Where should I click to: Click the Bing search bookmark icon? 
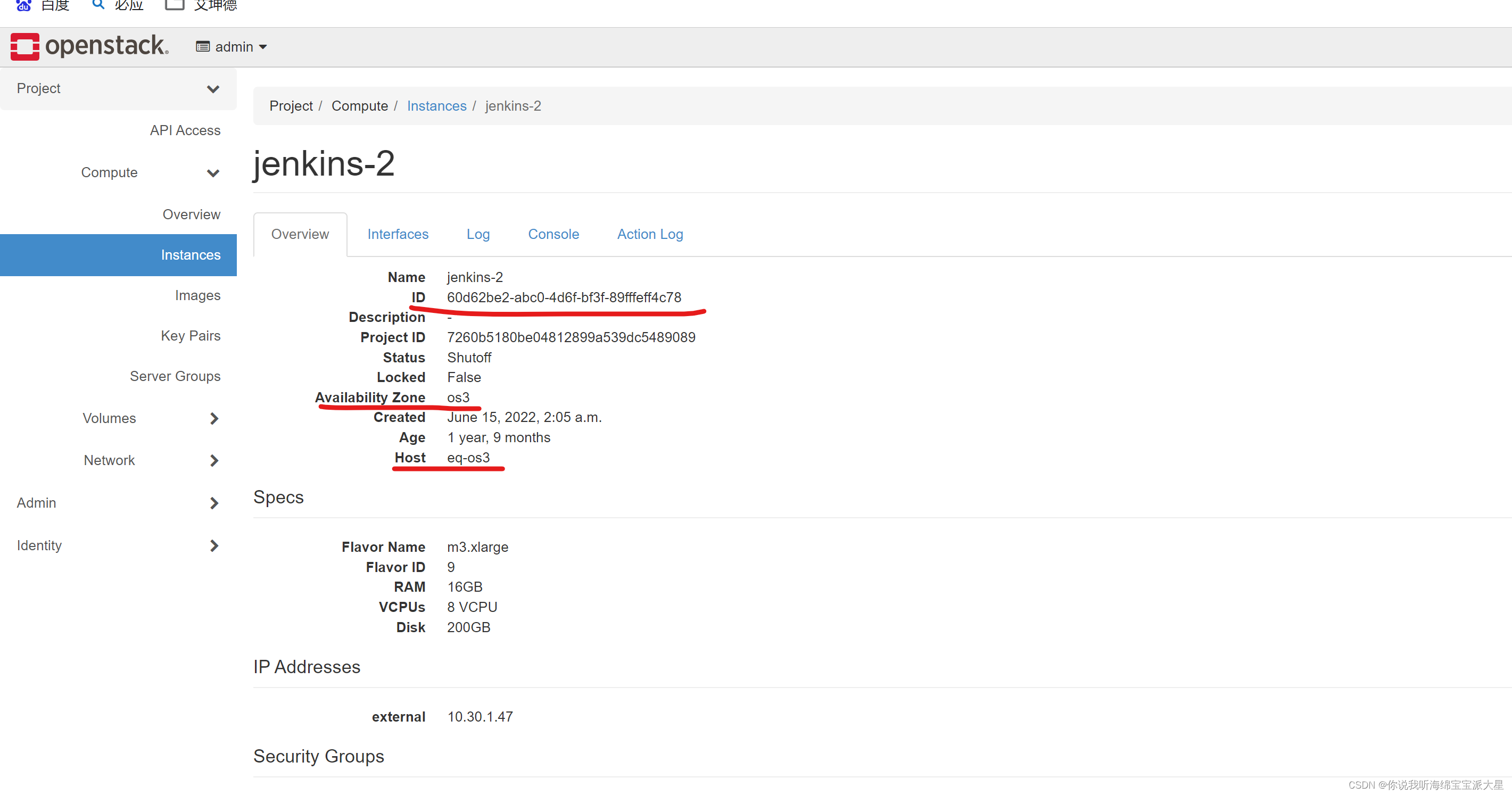[98, 5]
